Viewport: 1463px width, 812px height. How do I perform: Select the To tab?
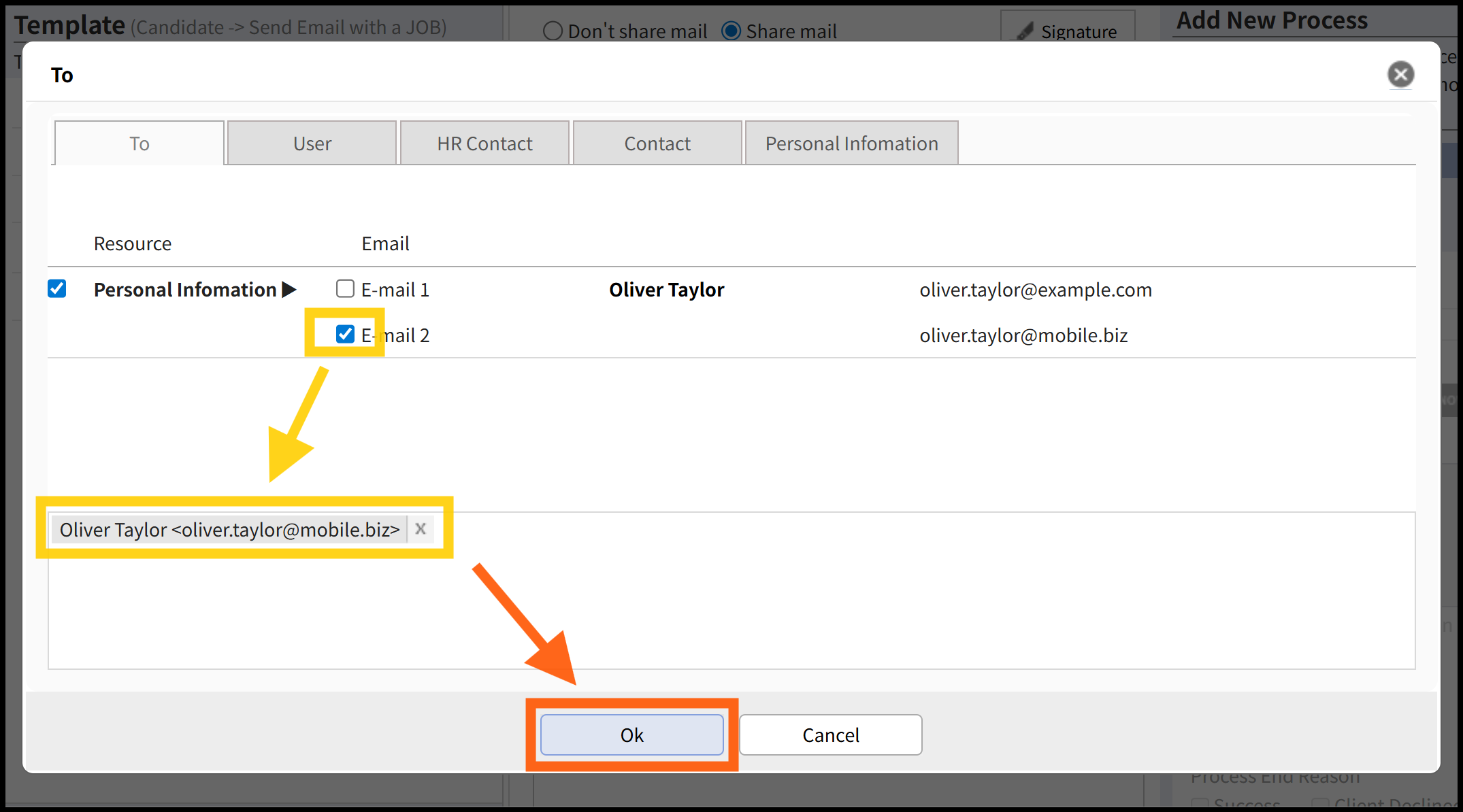click(x=139, y=143)
